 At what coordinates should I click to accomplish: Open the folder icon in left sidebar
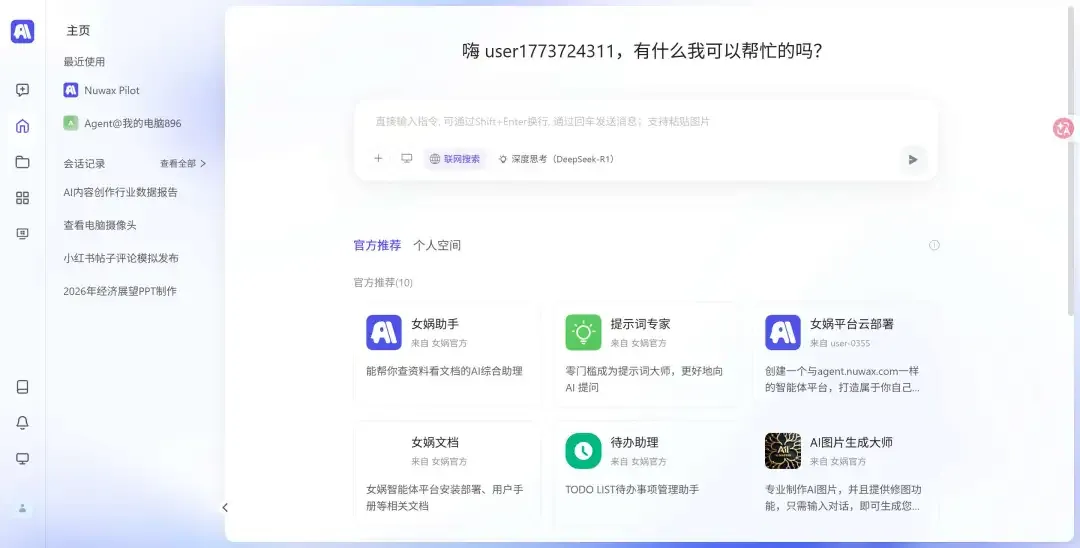coord(22,162)
